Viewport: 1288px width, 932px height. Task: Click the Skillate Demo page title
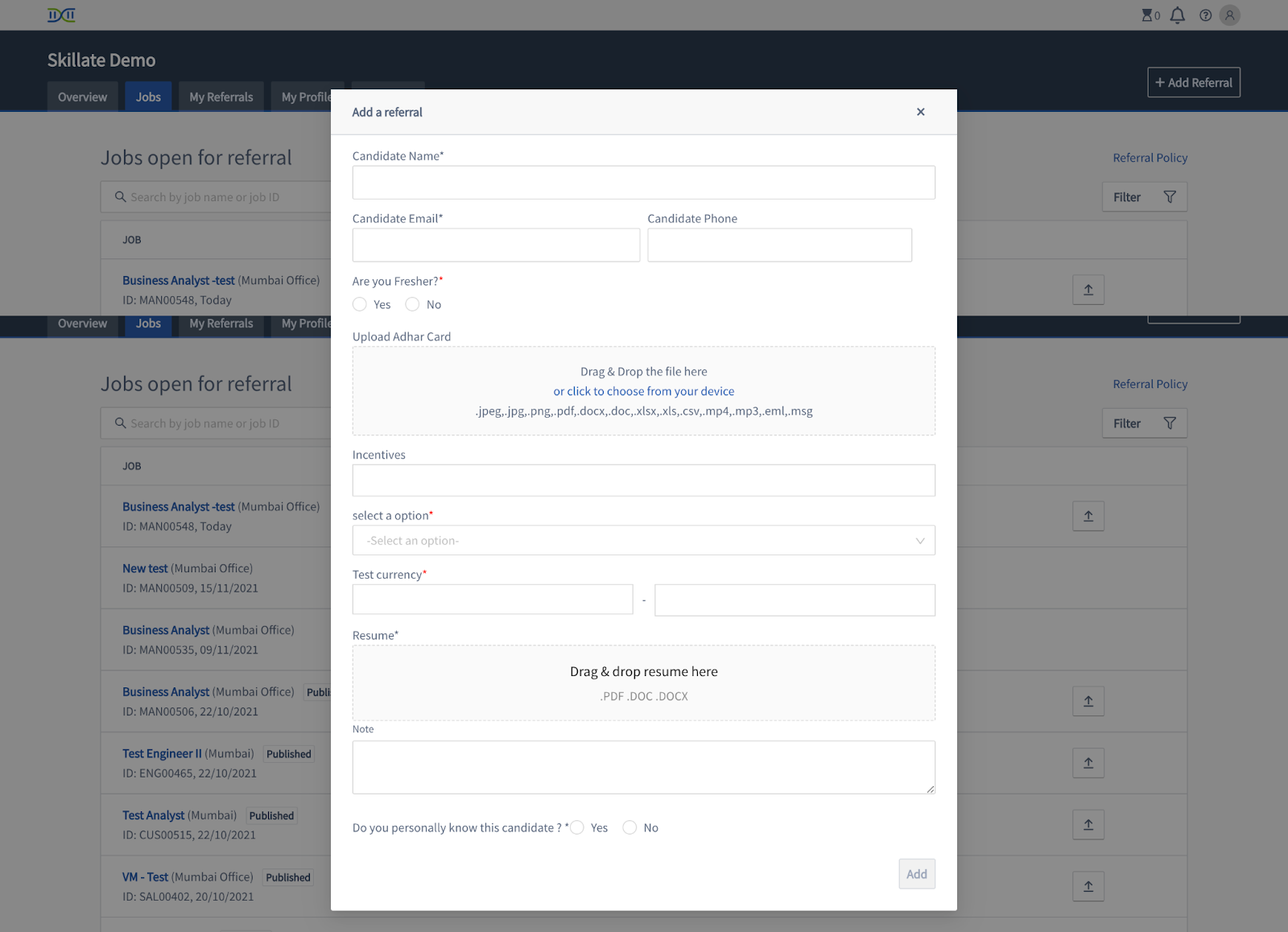[101, 60]
